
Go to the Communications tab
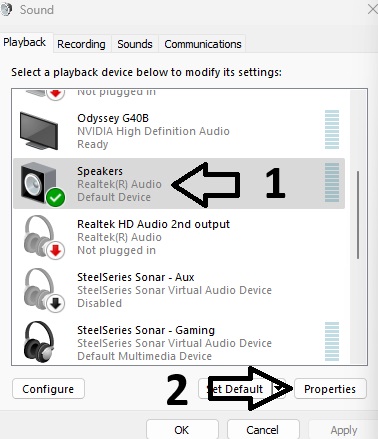[x=203, y=44]
